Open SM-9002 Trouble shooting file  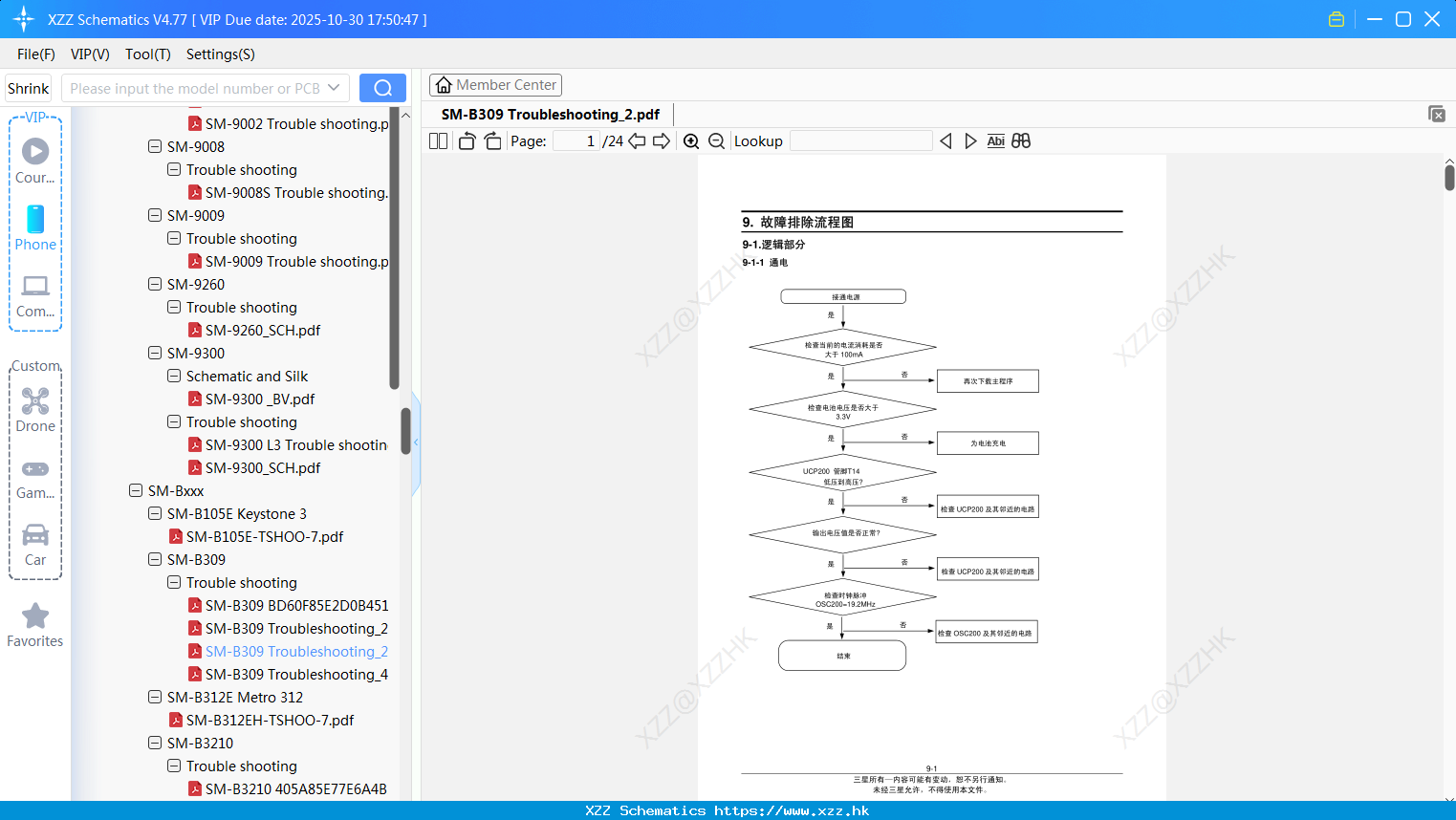288,124
